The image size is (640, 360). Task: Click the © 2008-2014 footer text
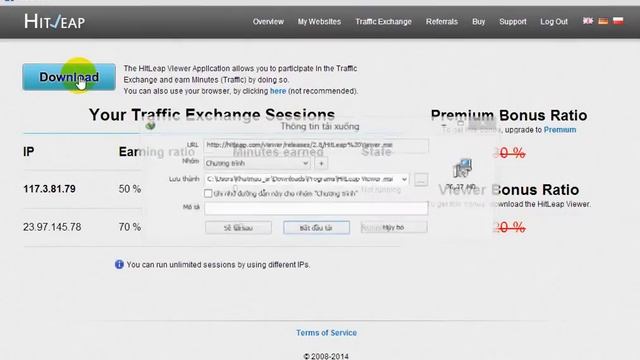(326, 356)
